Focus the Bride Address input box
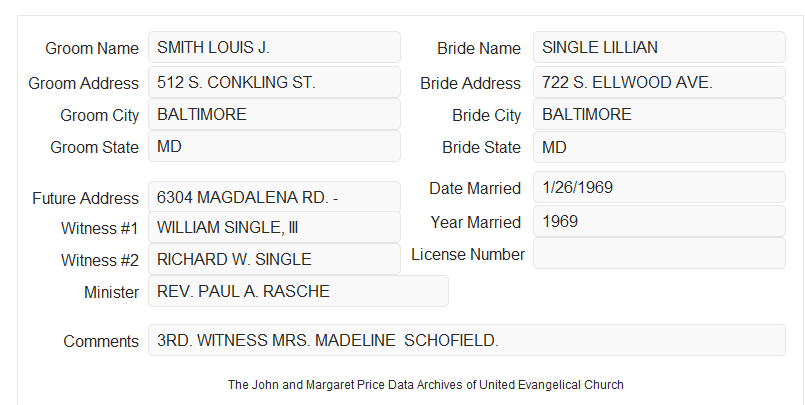 pyautogui.click(x=659, y=82)
